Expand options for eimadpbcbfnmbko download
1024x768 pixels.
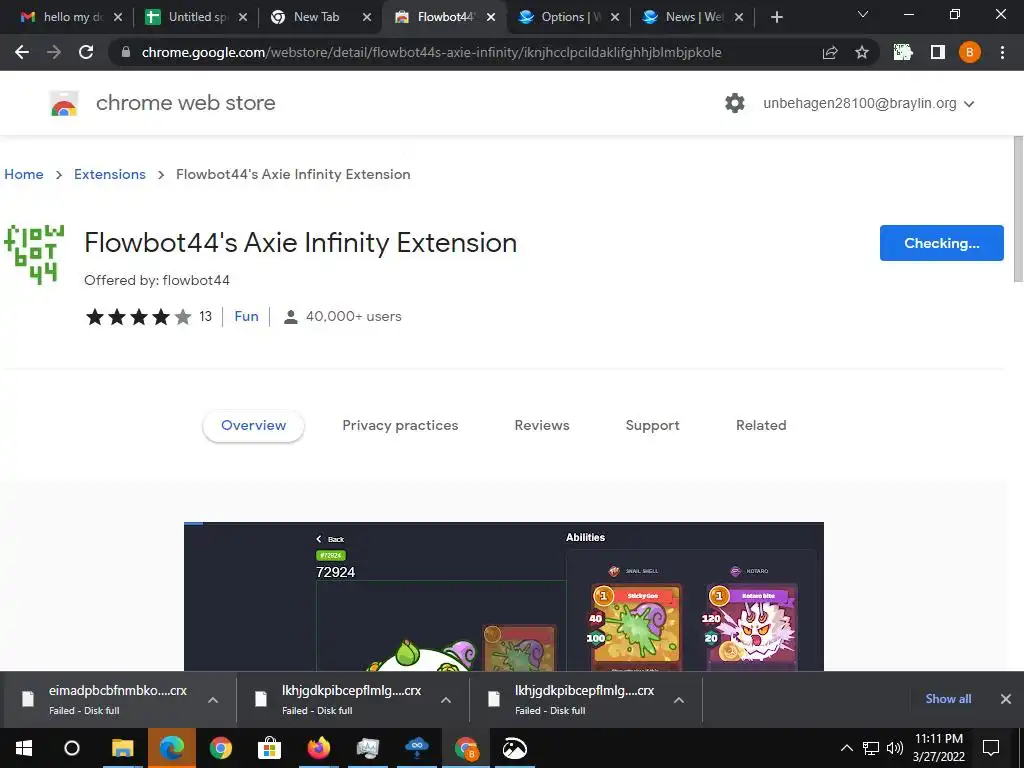(213, 700)
